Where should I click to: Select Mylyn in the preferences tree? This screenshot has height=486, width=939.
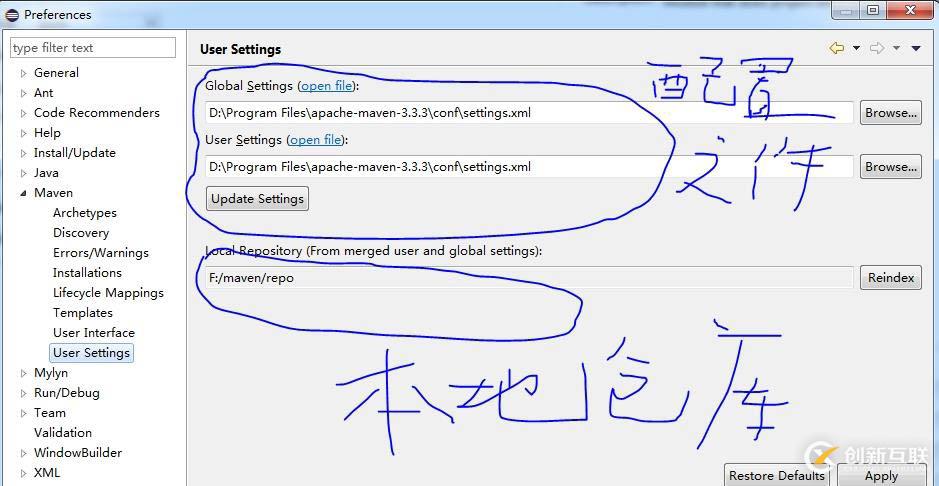click(x=51, y=372)
